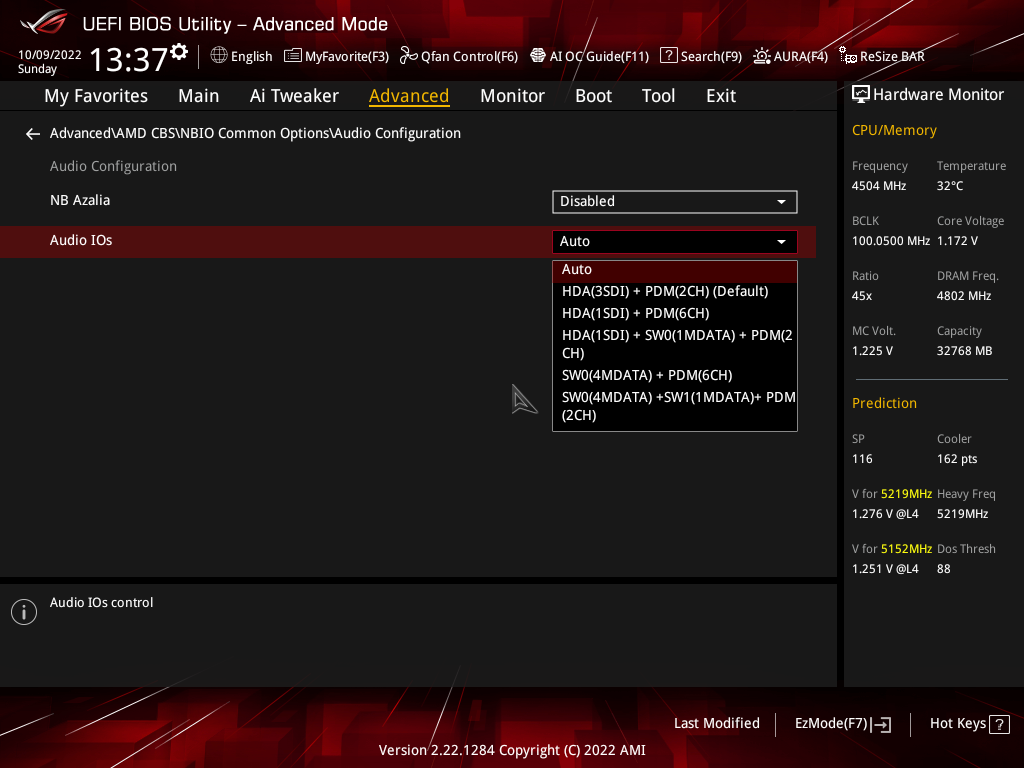Expand the NB Azalia dropdown
Image resolution: width=1024 pixels, height=768 pixels.
[x=674, y=201]
